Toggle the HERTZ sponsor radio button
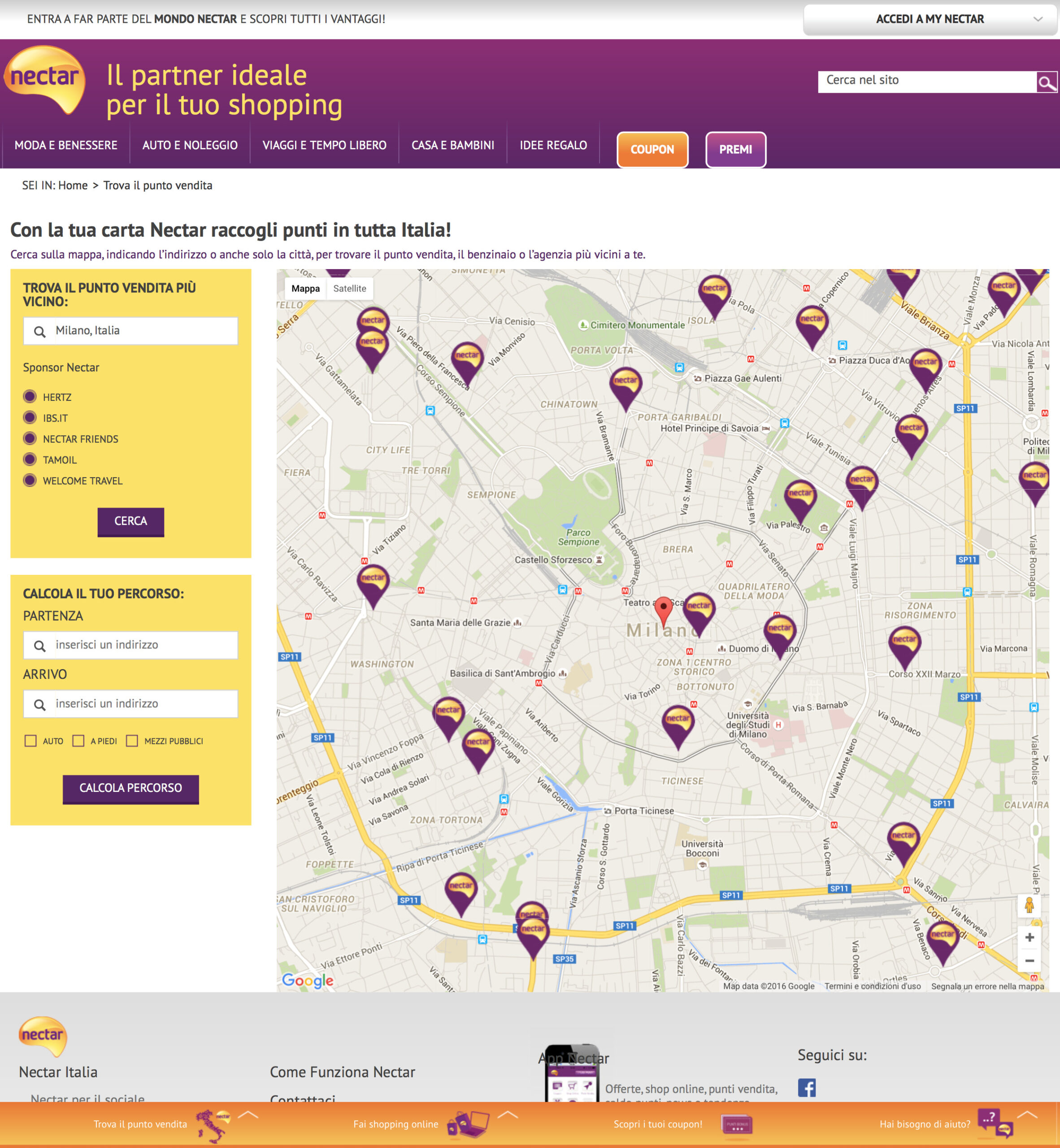The image size is (1060, 1148). click(30, 396)
